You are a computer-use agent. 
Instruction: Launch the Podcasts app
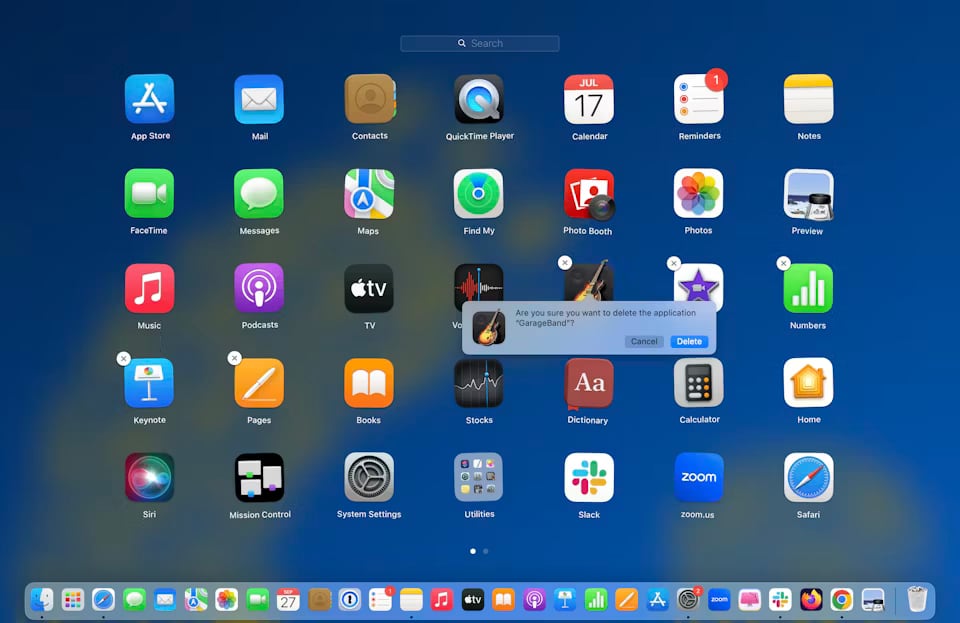[259, 288]
